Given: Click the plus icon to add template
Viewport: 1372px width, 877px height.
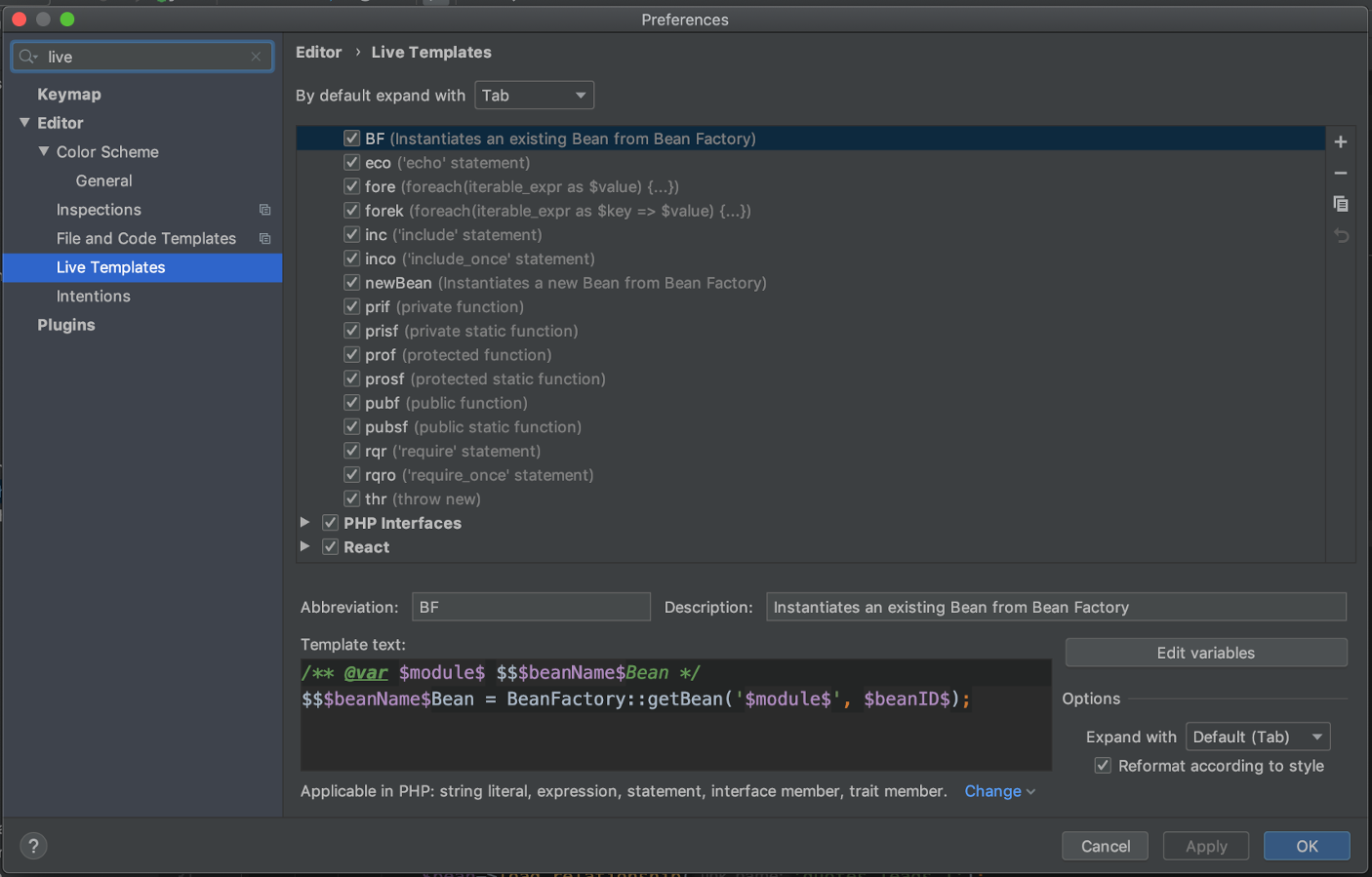Looking at the screenshot, I should (1341, 142).
